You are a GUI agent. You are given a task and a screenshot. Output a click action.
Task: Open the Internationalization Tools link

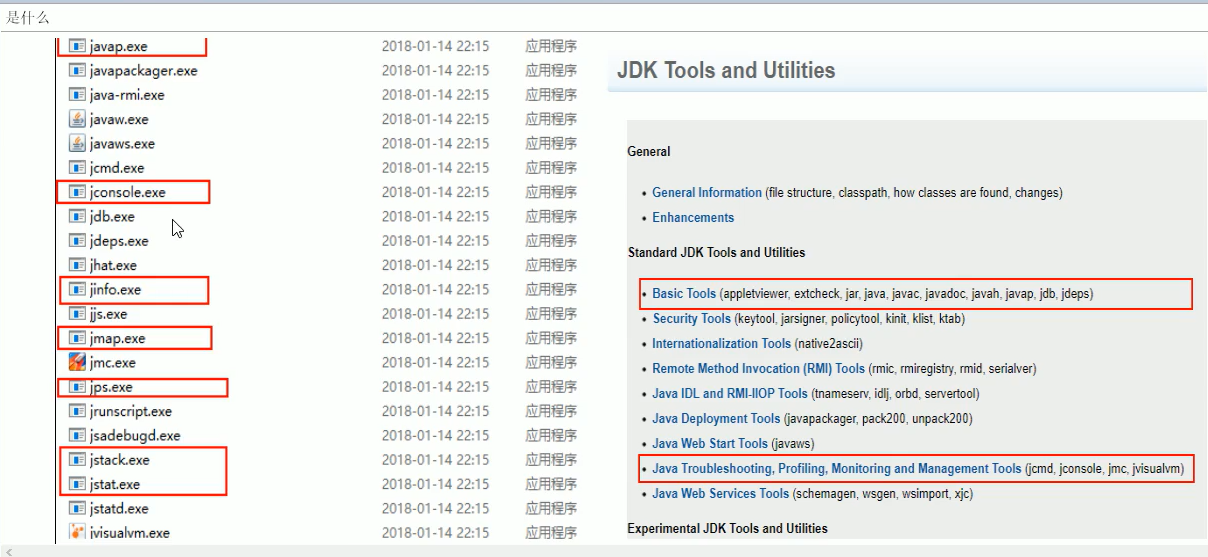coord(721,343)
